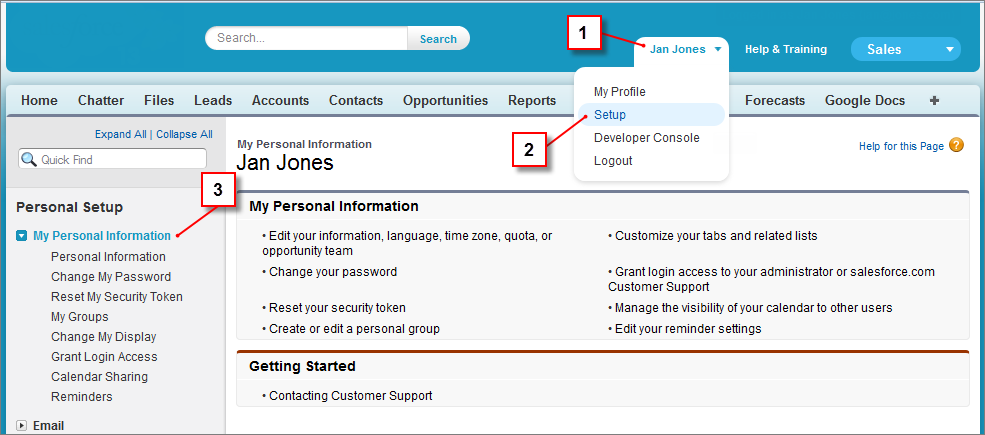Go to the Accounts tab
This screenshot has height=435, width=985.
click(x=280, y=100)
